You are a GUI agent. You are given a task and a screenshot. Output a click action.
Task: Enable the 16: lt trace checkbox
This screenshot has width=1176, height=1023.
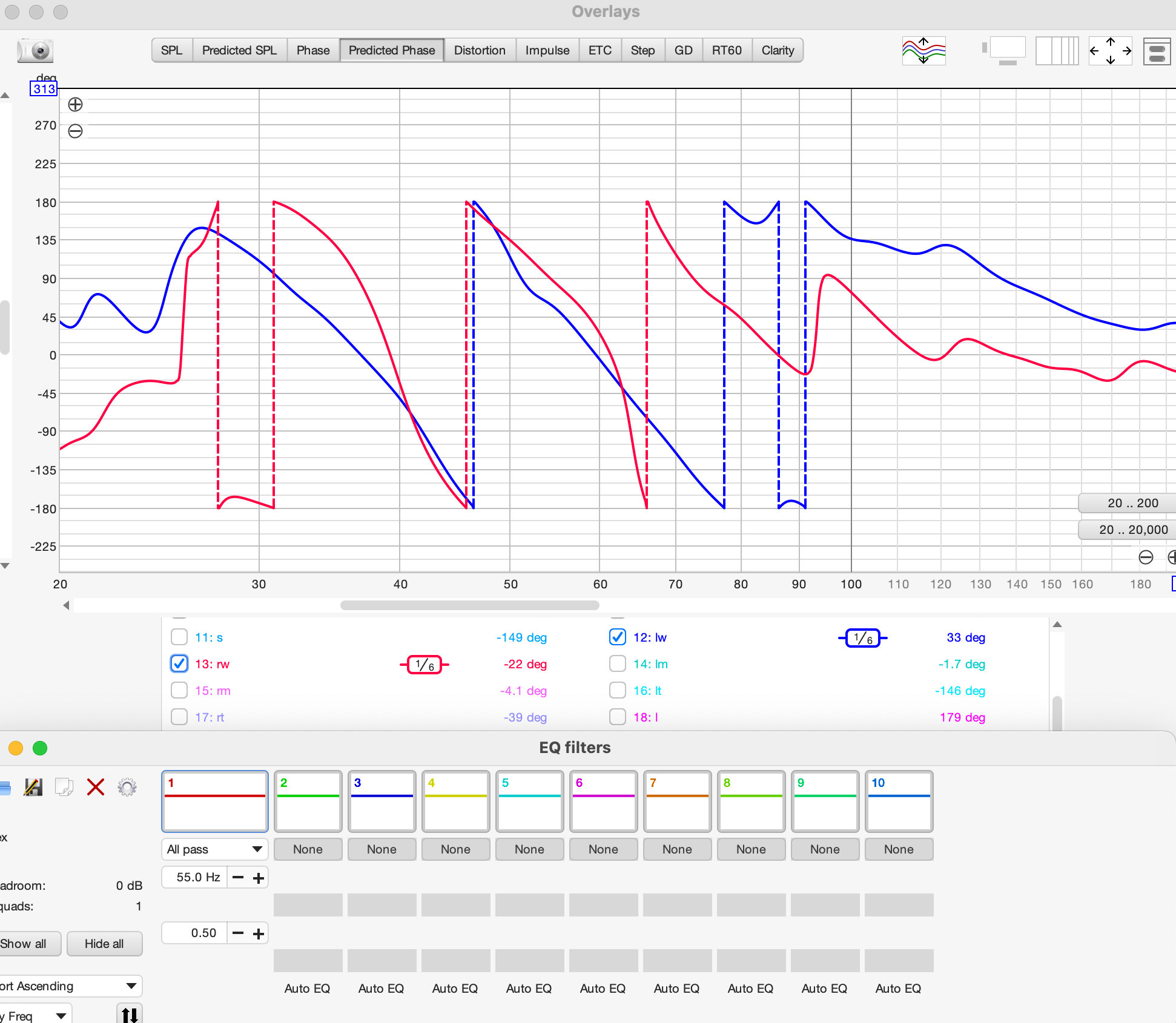618,691
